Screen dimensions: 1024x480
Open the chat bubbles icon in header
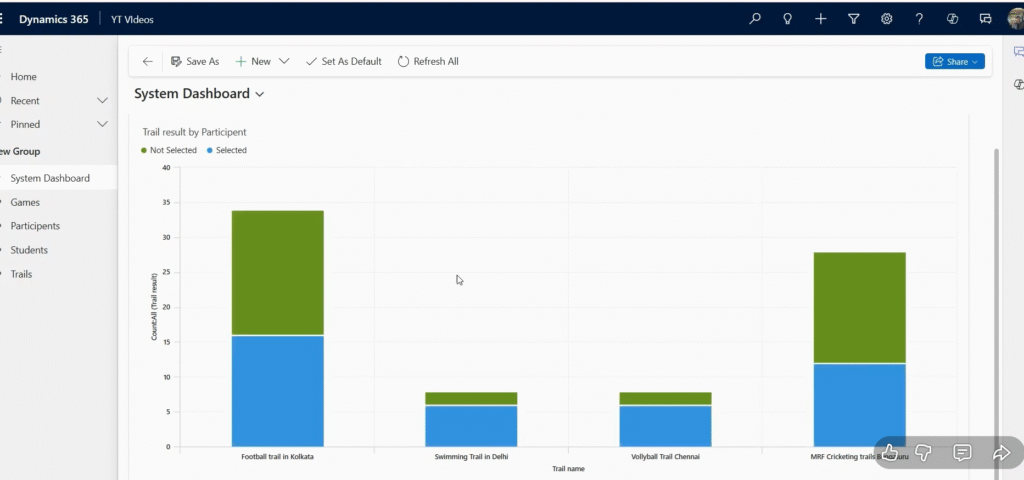[x=985, y=18]
